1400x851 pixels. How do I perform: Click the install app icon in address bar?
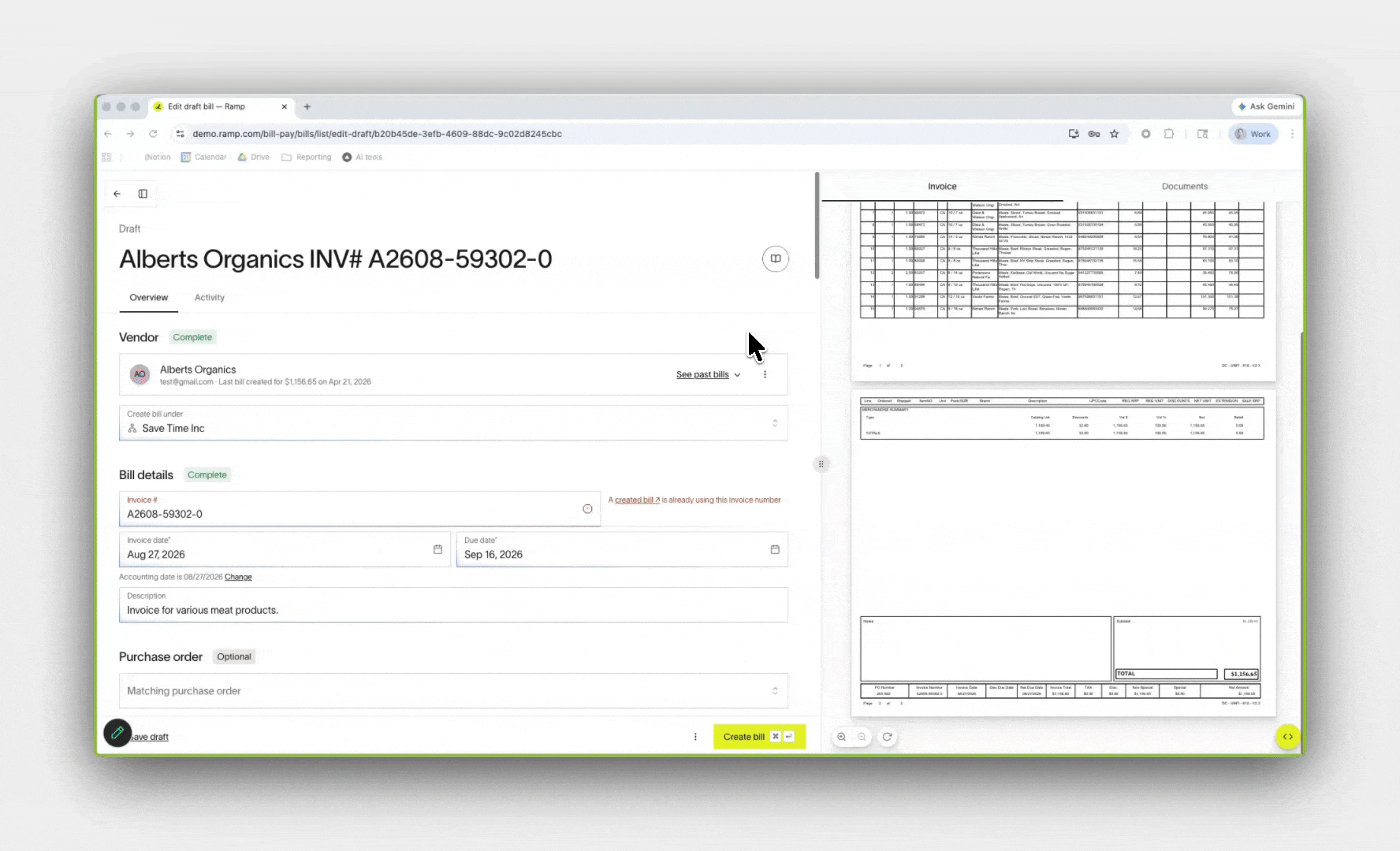point(1074,134)
